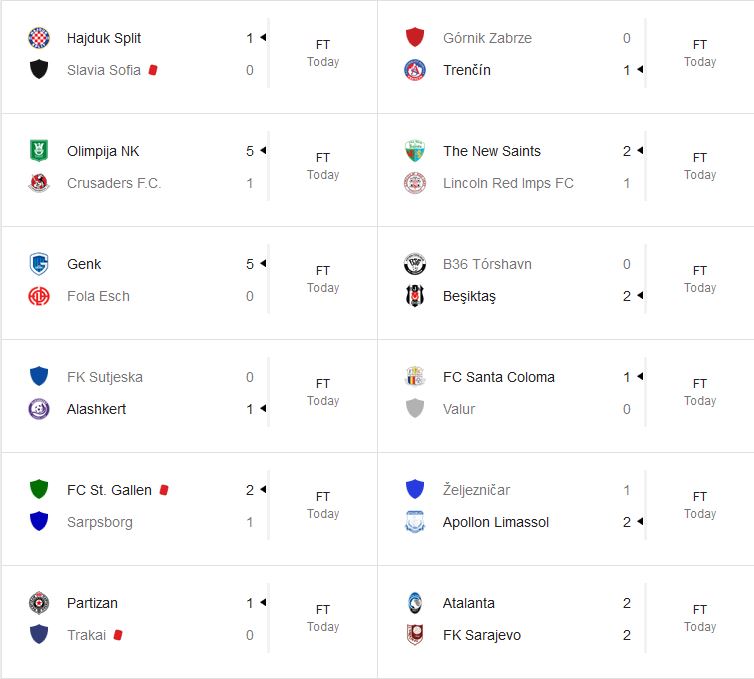This screenshot has height=679, width=754.
Task: Click FT status of Atalanta match
Action: coord(700,609)
